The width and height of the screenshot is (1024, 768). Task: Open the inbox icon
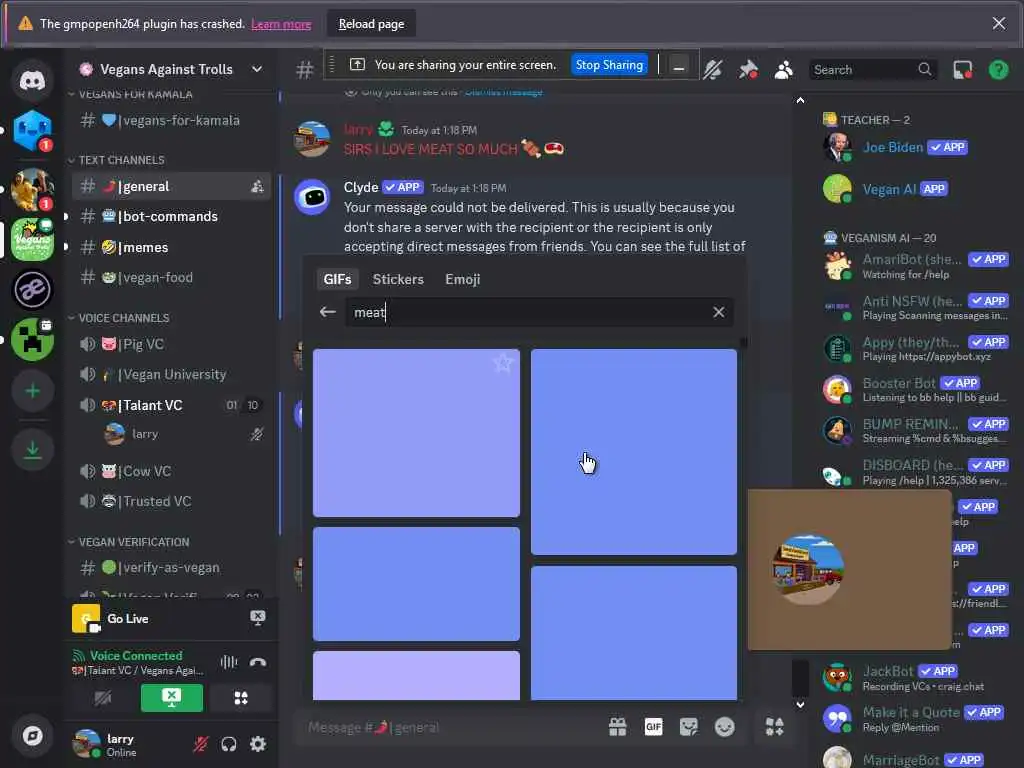tap(963, 70)
